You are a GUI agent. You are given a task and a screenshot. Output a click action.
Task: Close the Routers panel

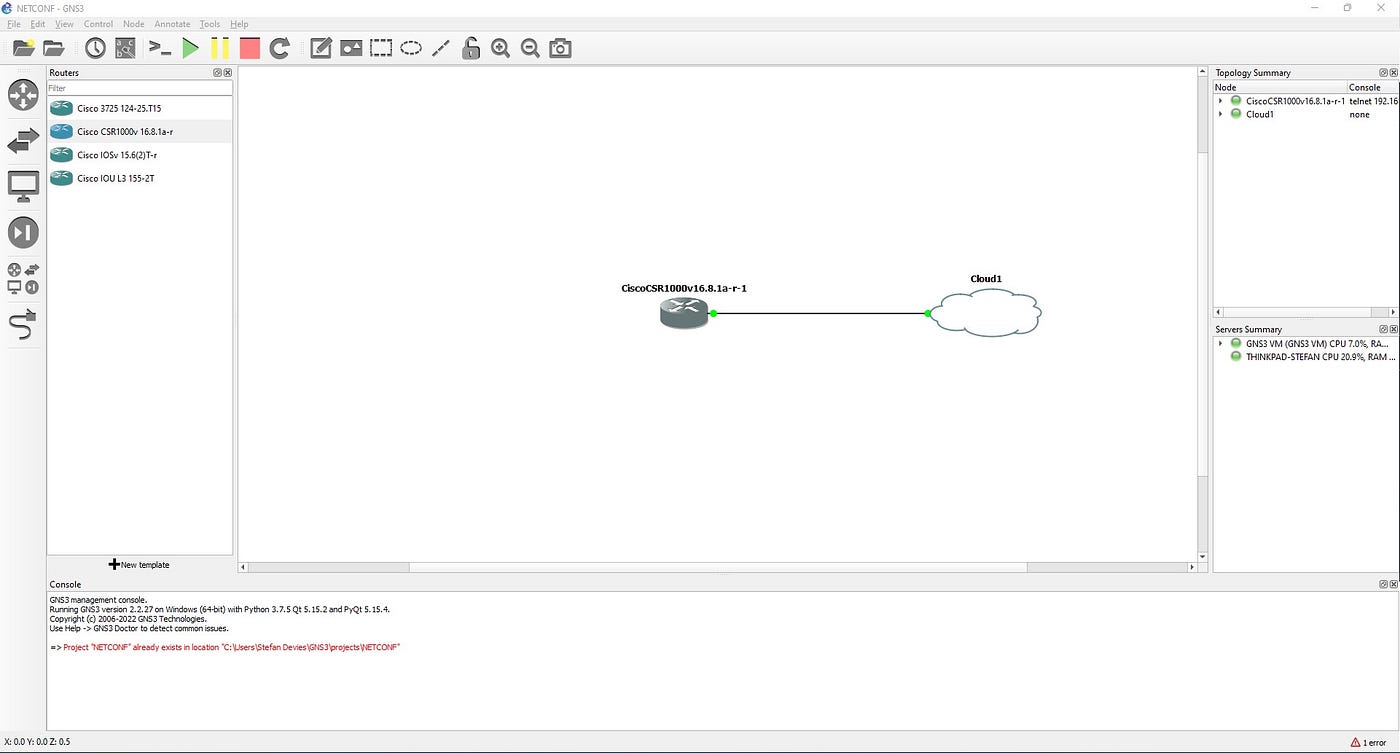227,73
